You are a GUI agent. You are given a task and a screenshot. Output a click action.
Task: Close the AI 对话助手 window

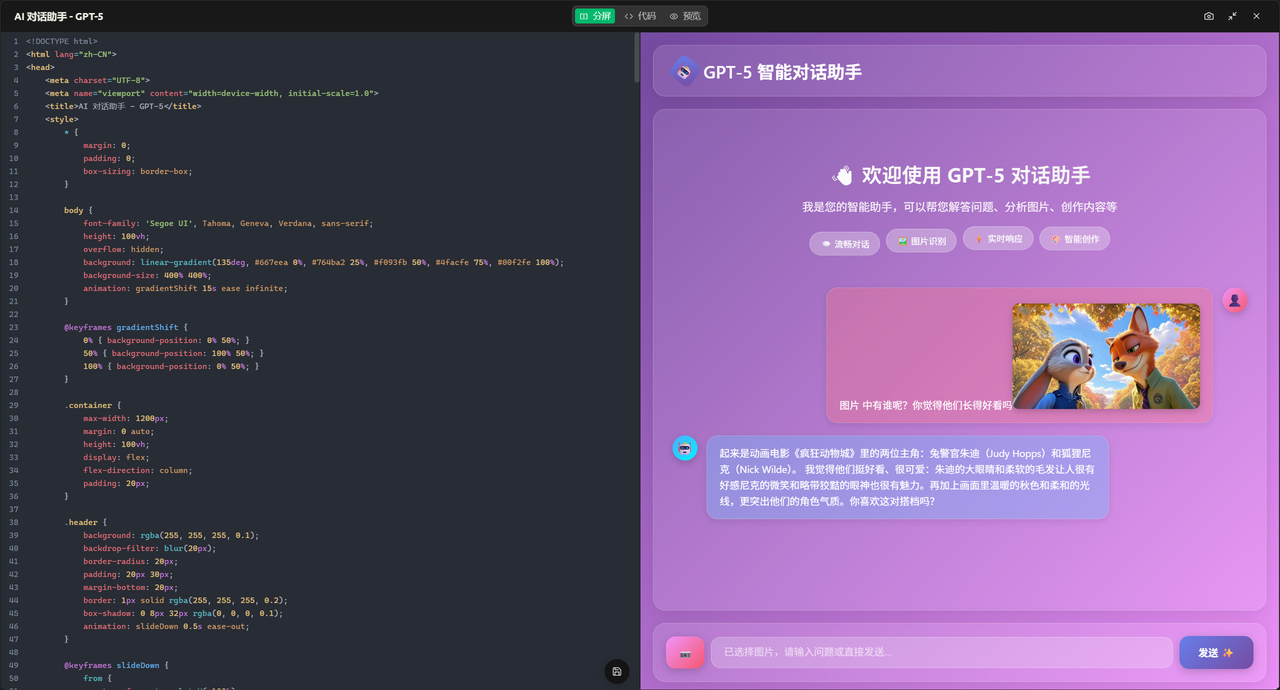(x=1257, y=16)
